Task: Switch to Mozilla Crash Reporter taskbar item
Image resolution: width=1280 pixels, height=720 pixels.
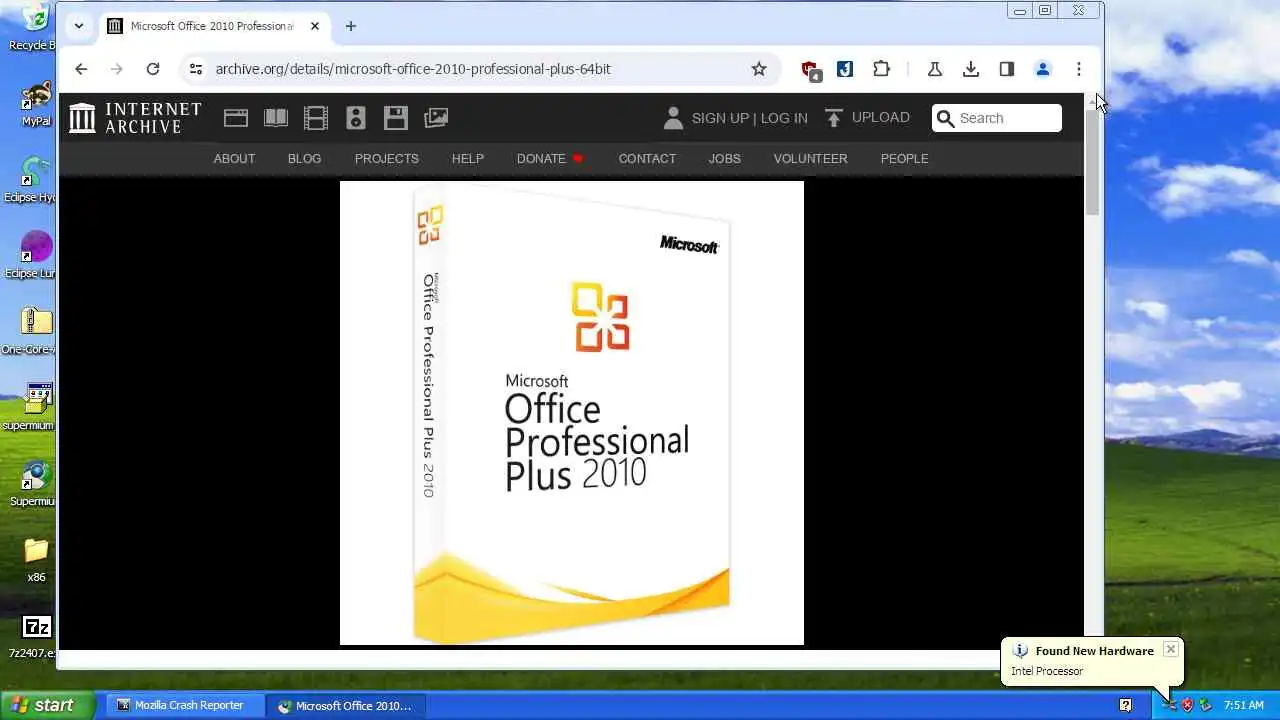Action: 185,705
